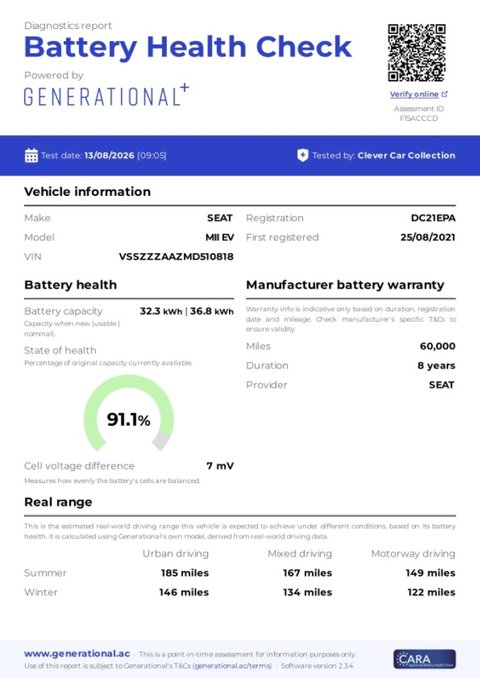
Task: Click the calendar icon next to Test date
Action: 31,155
